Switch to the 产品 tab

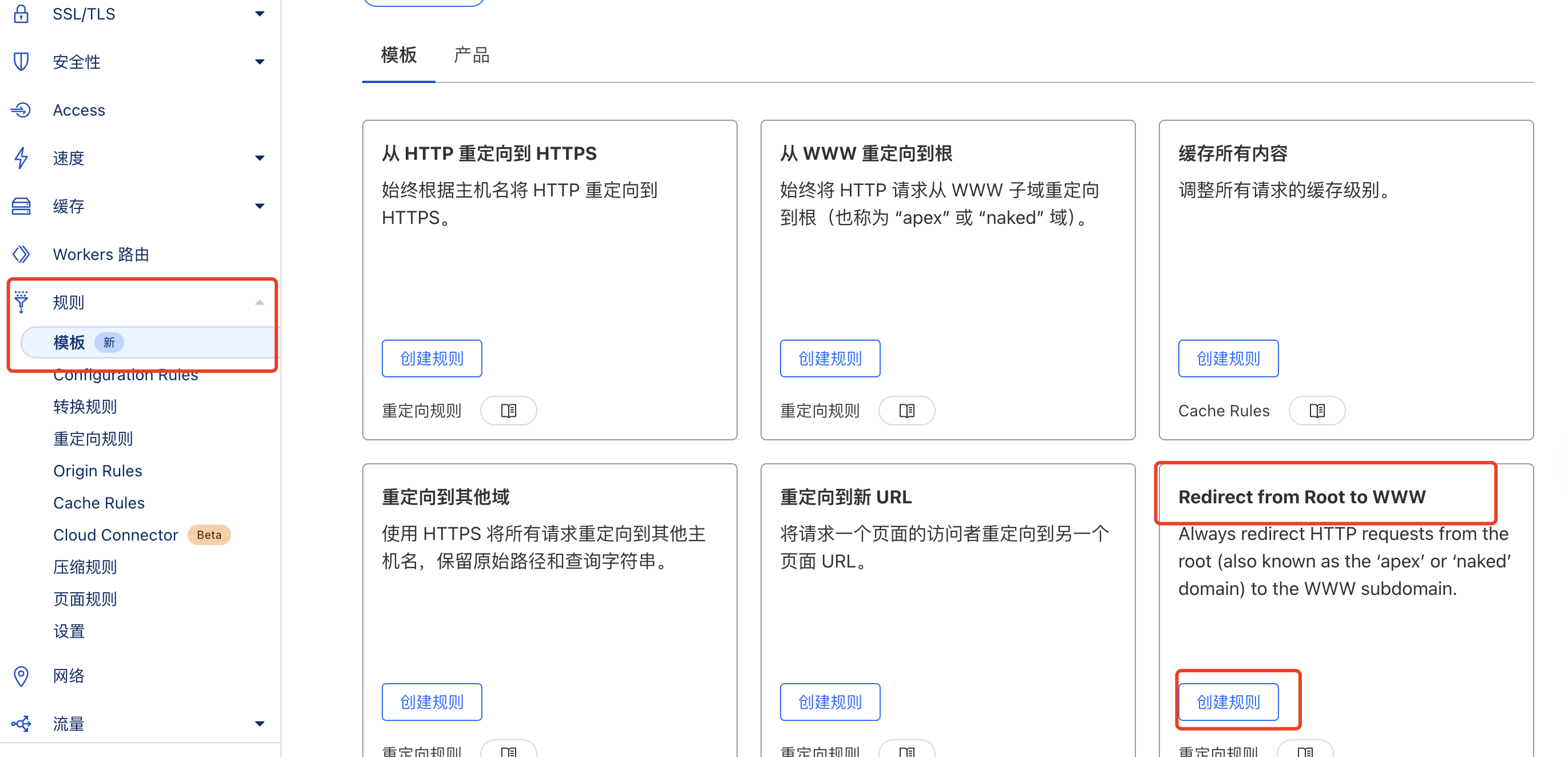[472, 56]
